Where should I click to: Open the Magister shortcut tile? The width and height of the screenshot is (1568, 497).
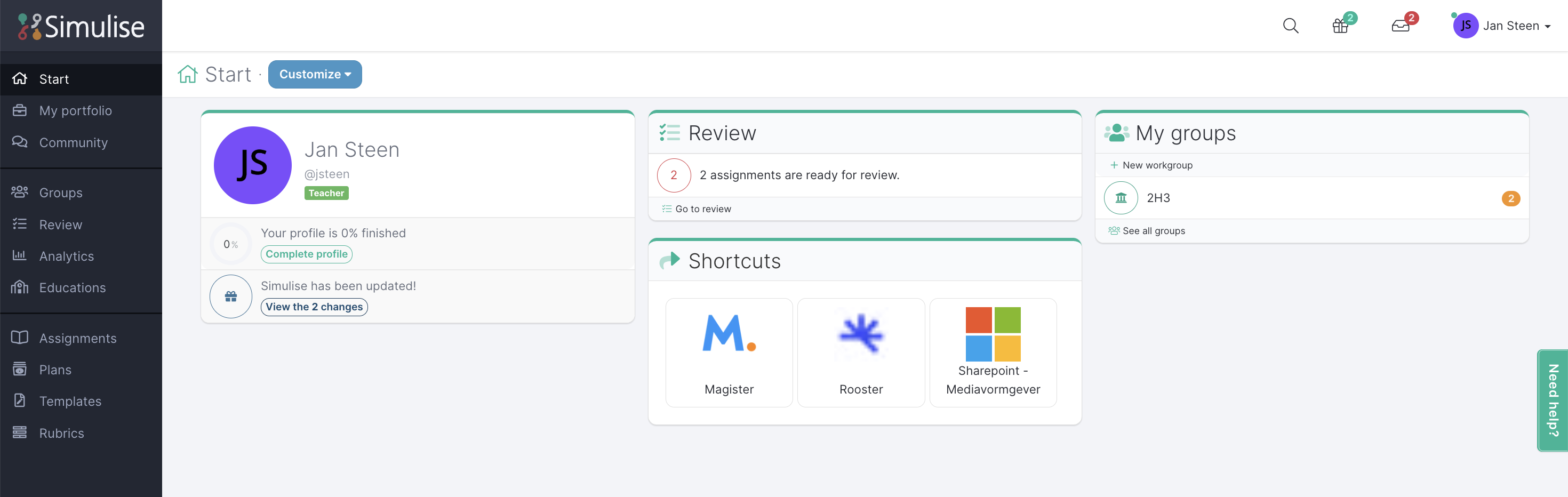[x=729, y=352]
